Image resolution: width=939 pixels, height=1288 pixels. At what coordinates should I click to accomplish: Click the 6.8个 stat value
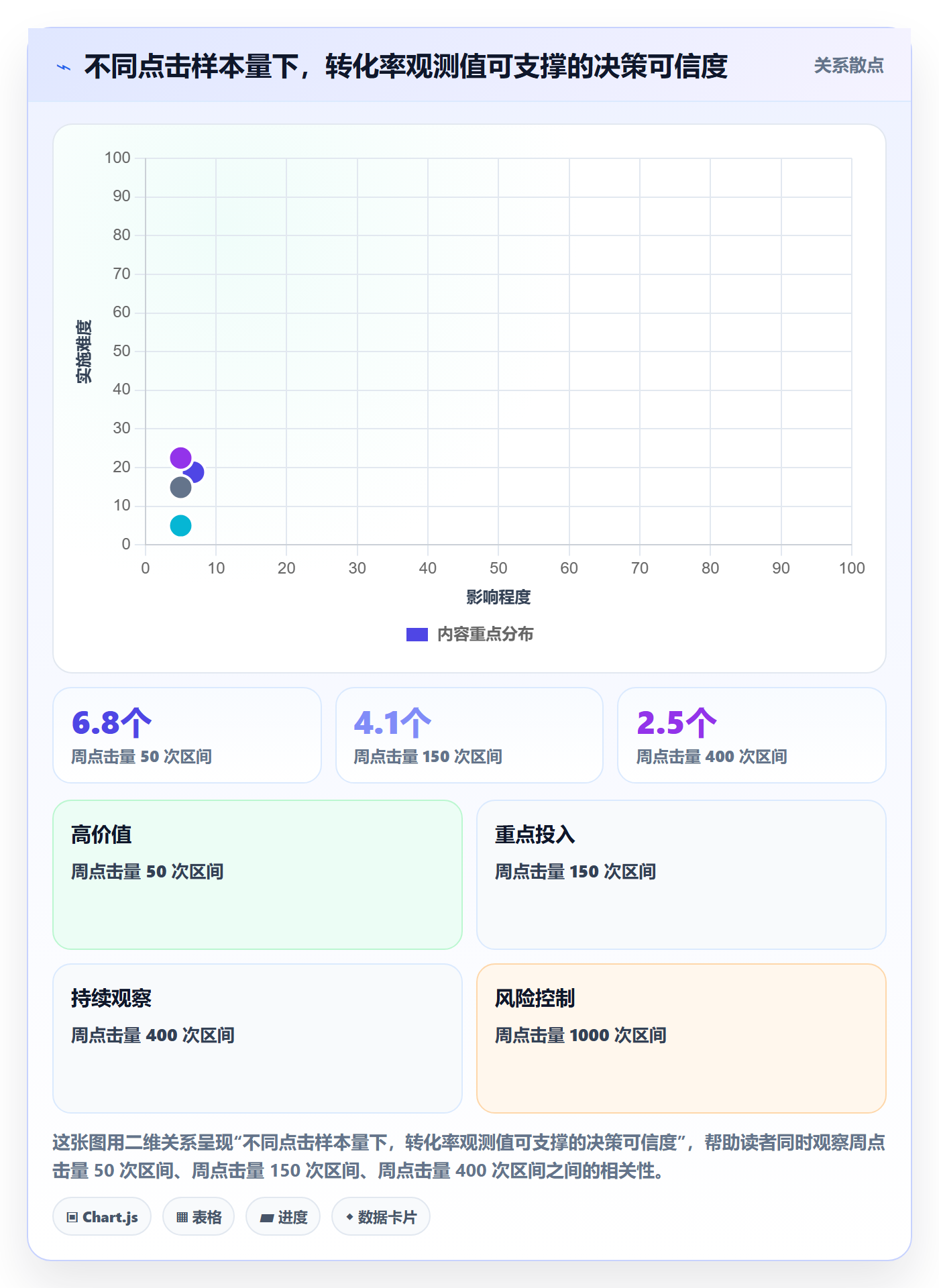point(112,722)
